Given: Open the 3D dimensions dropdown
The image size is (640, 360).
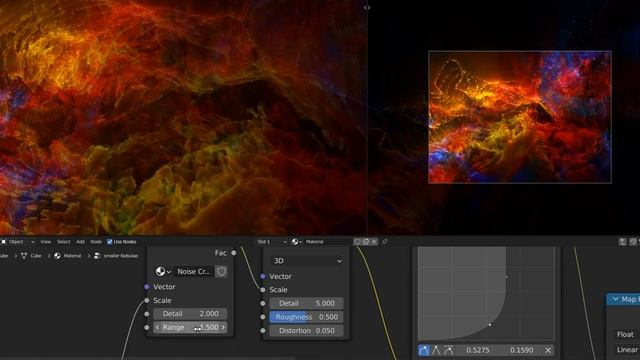Looking at the screenshot, I should [x=307, y=261].
